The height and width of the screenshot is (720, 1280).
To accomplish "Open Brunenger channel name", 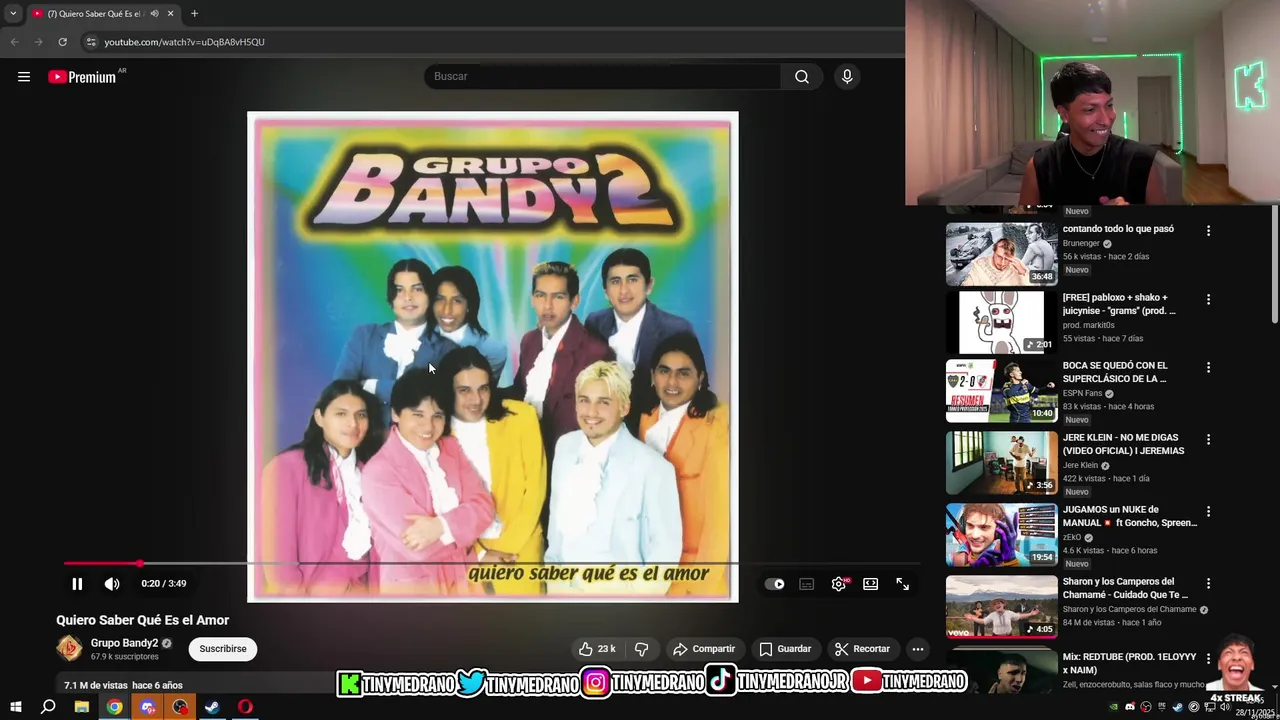I will (x=1081, y=243).
